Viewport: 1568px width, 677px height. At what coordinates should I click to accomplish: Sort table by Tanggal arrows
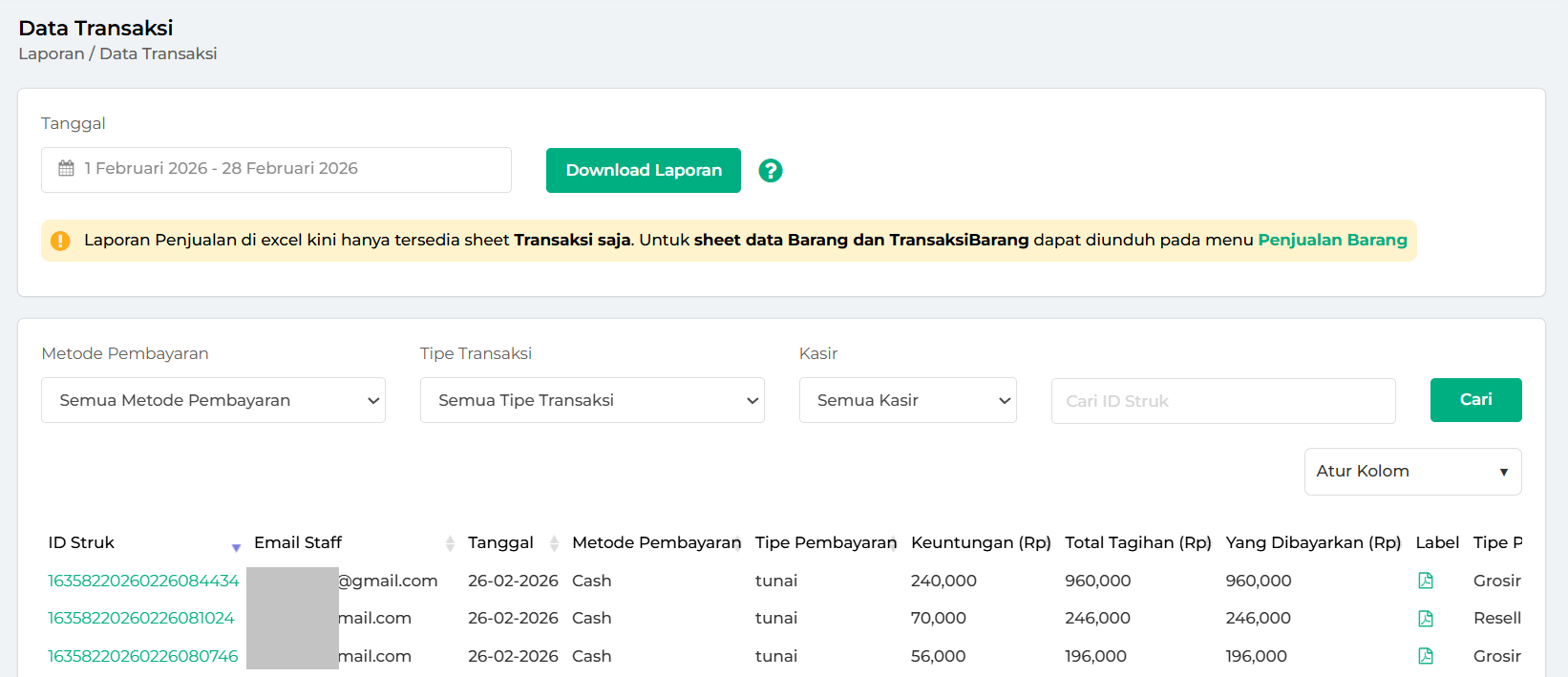tap(554, 543)
